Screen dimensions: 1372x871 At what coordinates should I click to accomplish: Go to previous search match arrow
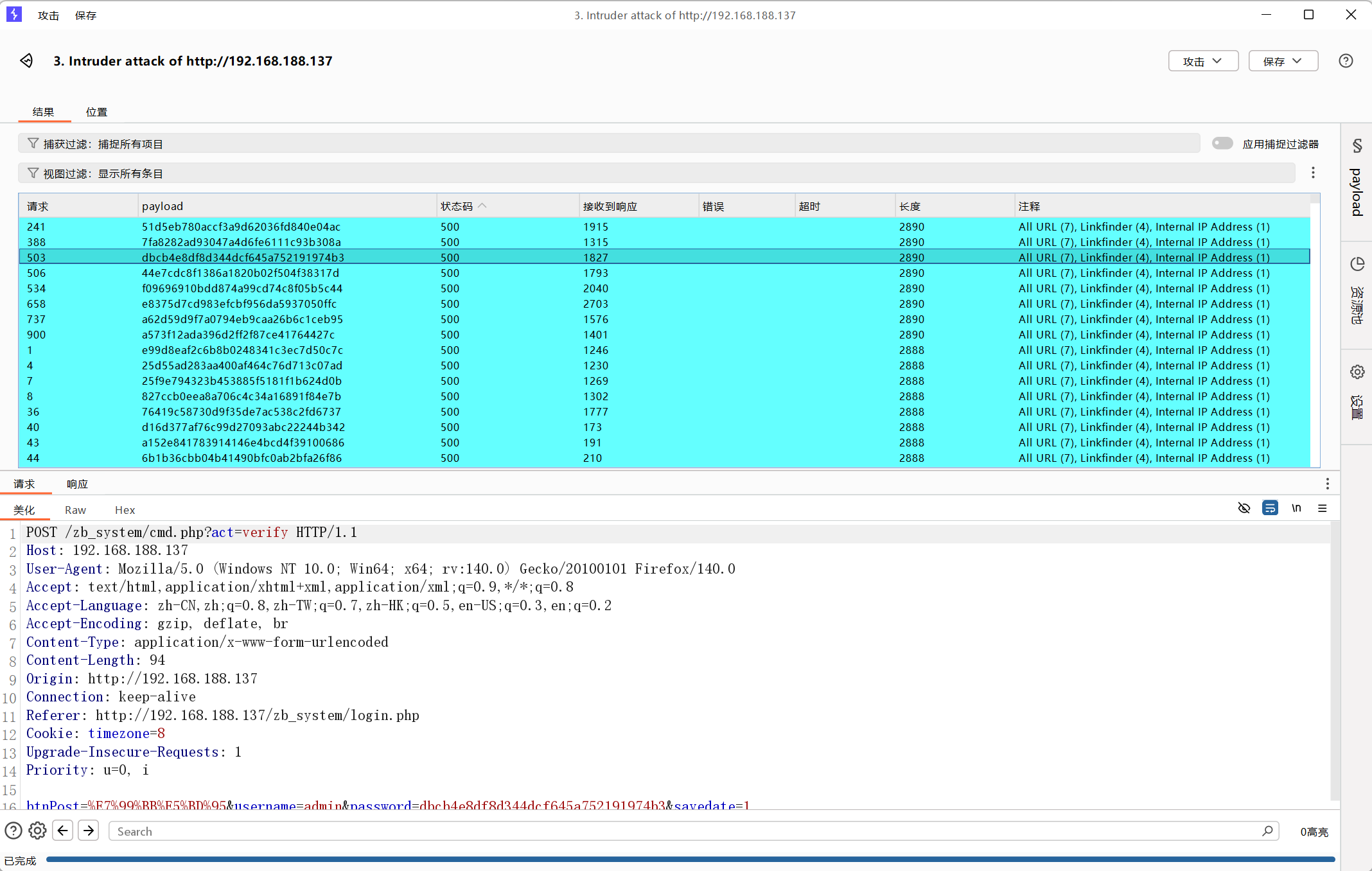point(62,831)
